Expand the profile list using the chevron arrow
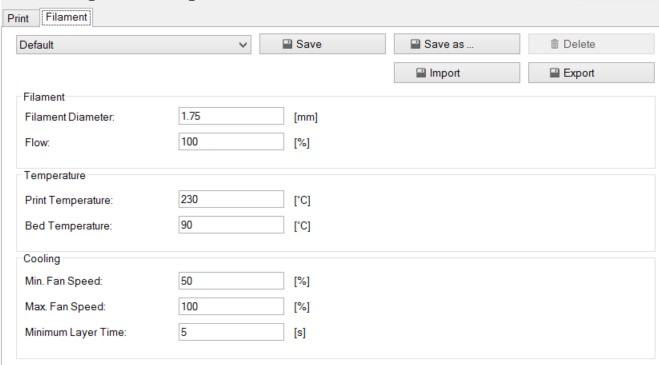 243,45
